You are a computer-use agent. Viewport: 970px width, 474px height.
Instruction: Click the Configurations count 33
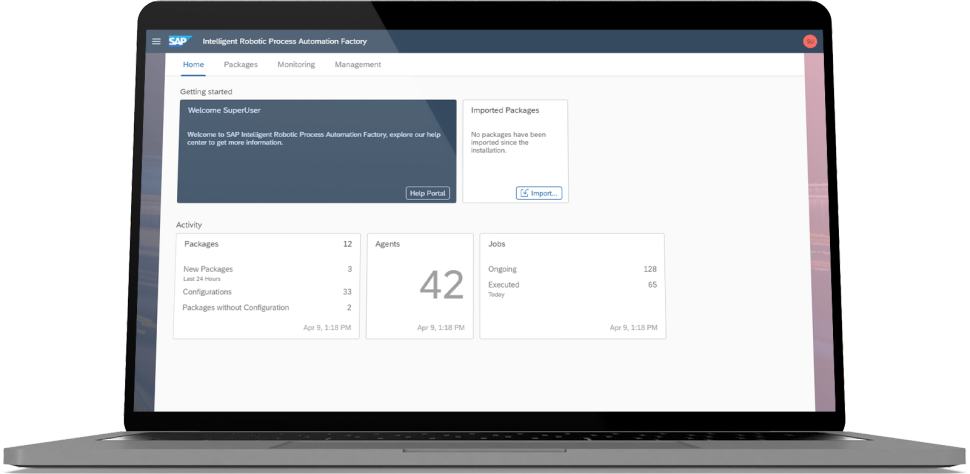click(x=347, y=292)
